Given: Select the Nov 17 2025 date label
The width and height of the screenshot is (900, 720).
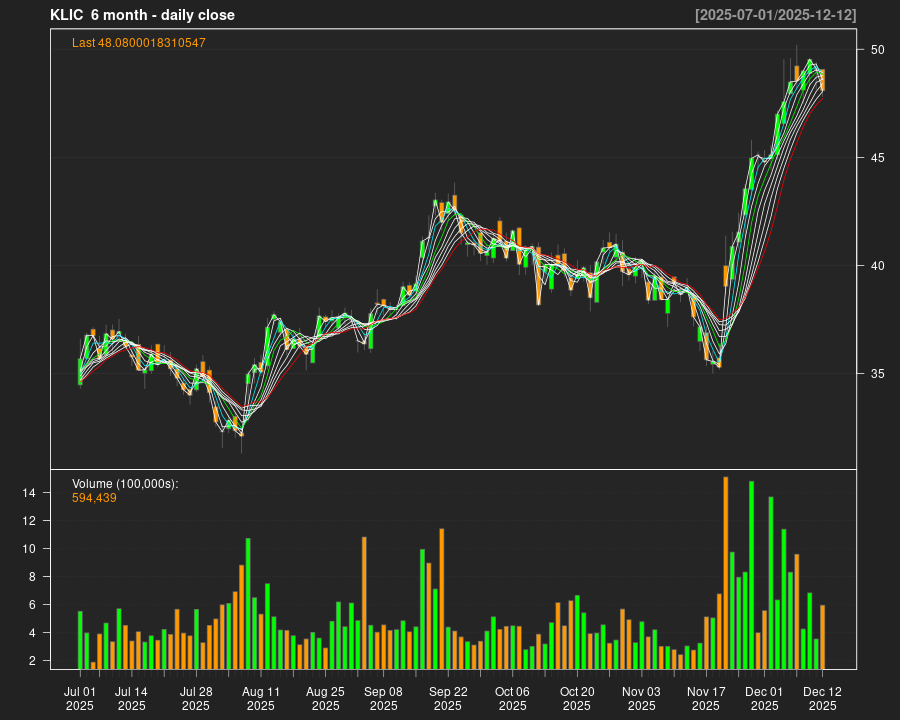Looking at the screenshot, I should point(706,698).
